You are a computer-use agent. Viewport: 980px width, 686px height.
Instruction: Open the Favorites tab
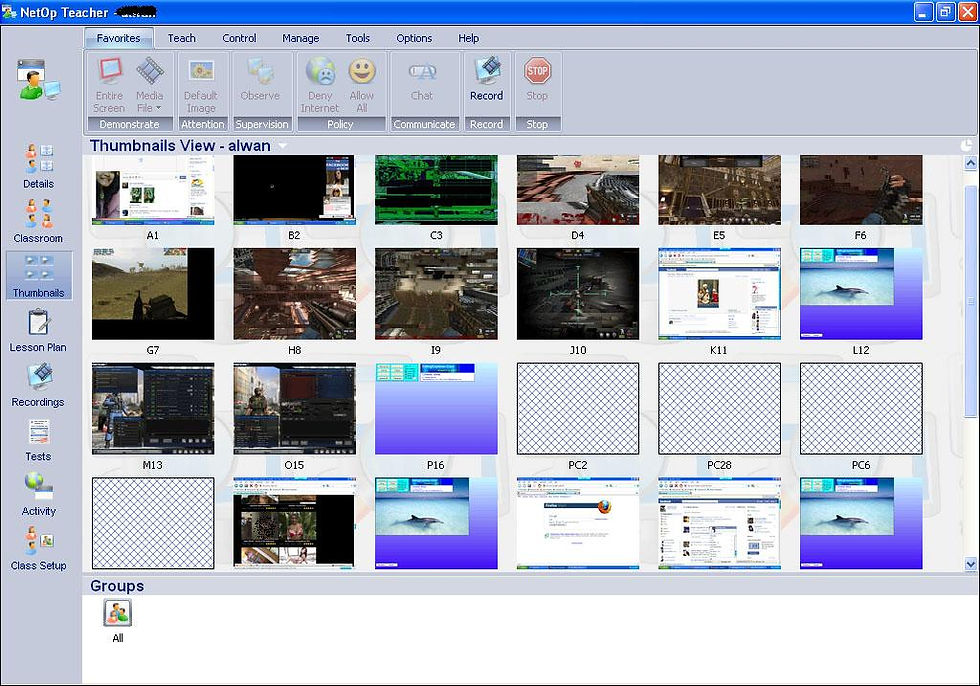119,38
